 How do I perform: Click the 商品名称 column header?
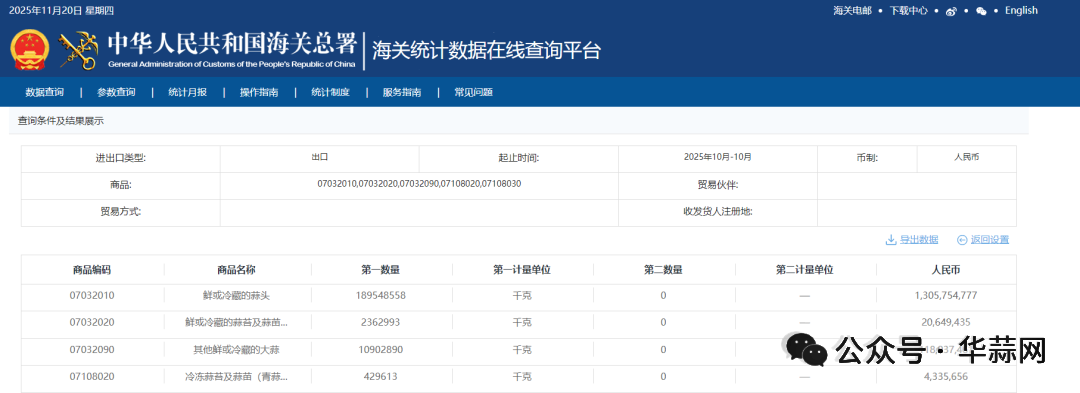pos(236,270)
